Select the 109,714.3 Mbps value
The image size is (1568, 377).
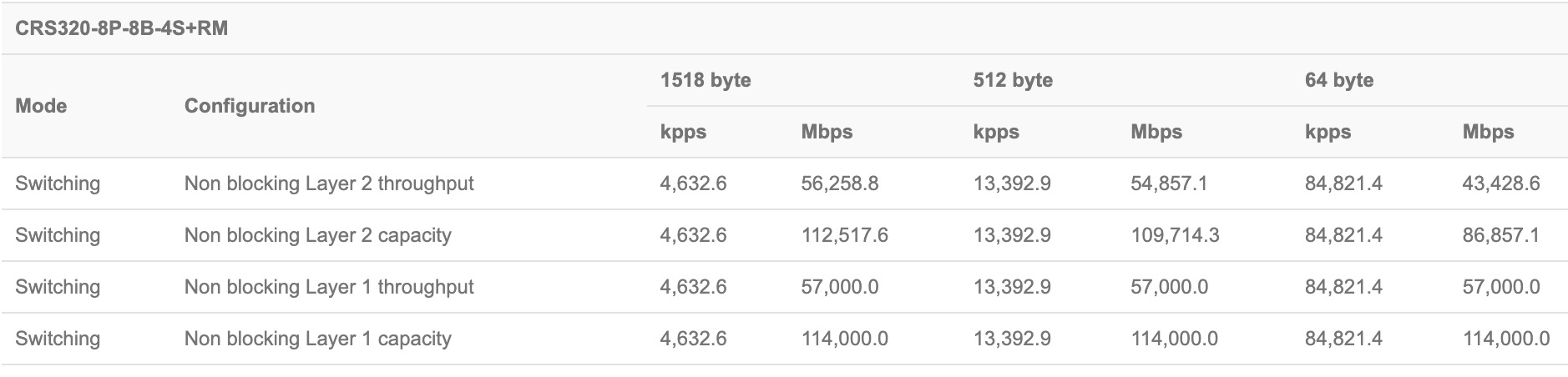coord(1175,235)
